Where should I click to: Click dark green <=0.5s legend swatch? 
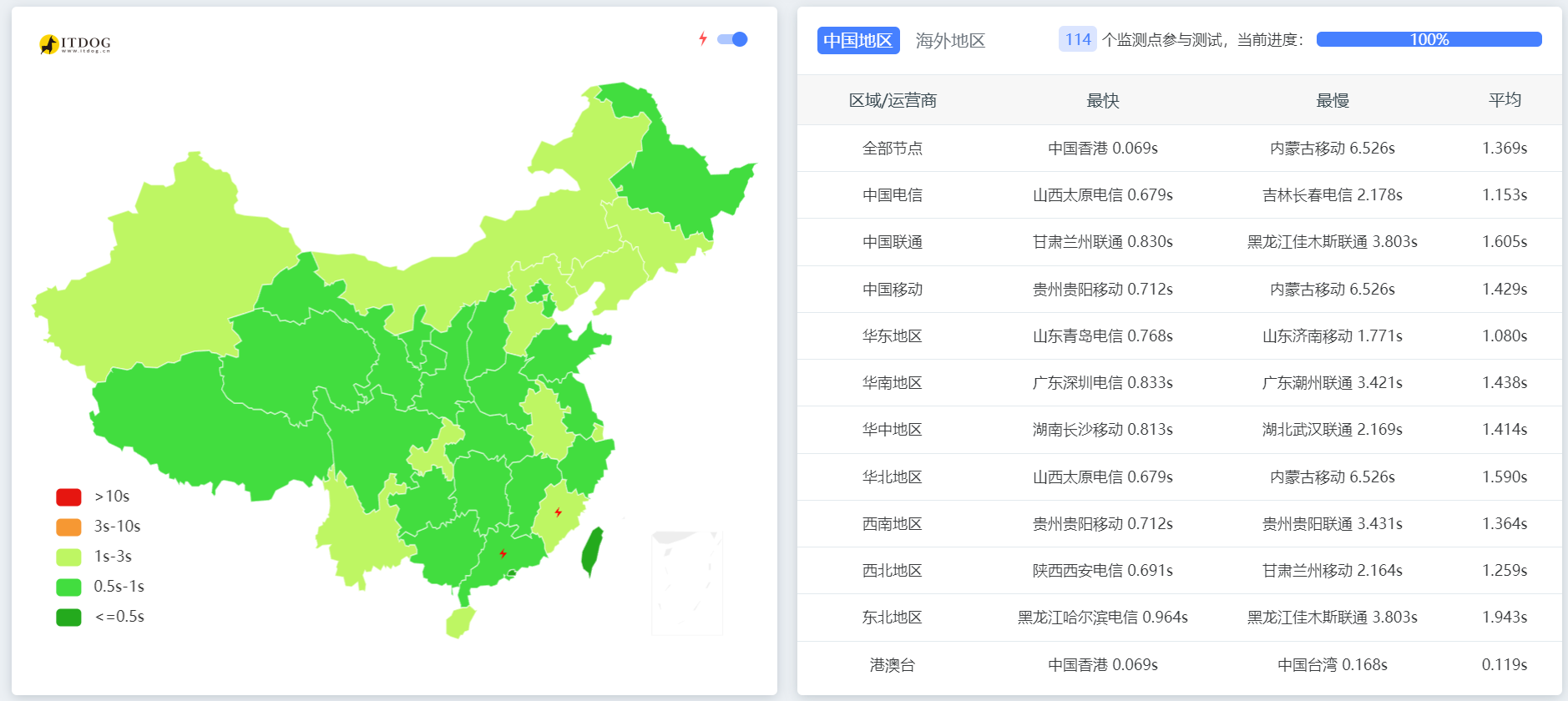[x=68, y=618]
